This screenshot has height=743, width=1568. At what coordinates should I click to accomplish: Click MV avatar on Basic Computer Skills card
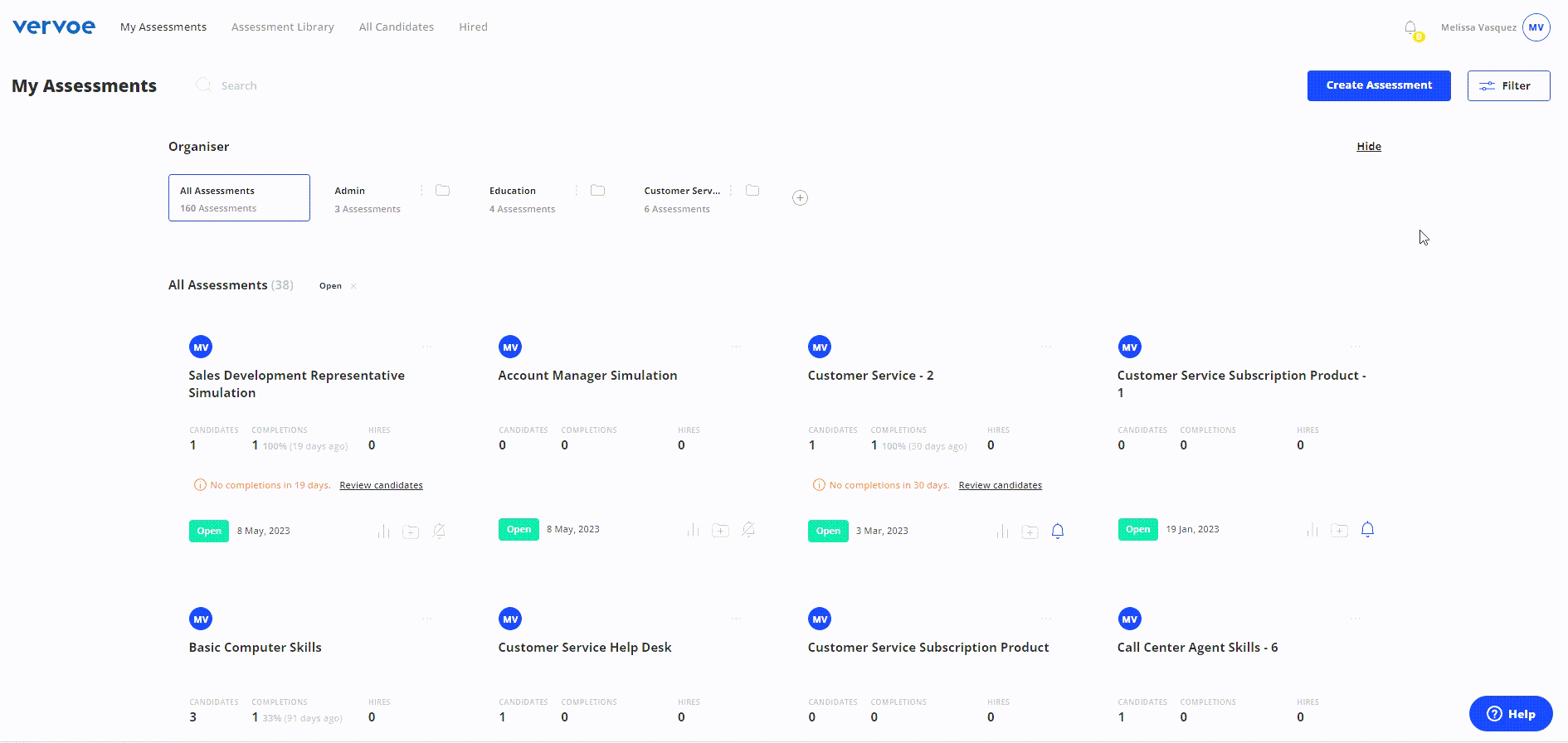[201, 619]
